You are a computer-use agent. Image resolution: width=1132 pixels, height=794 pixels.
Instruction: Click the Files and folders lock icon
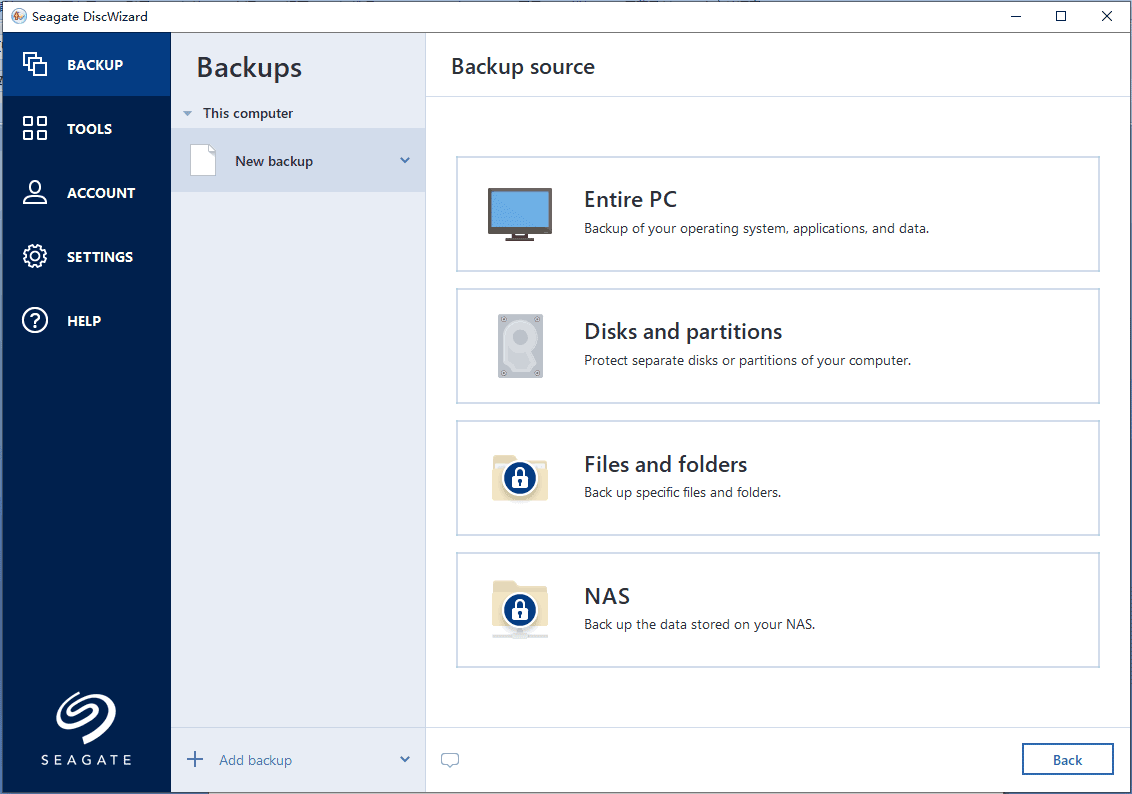tap(519, 478)
